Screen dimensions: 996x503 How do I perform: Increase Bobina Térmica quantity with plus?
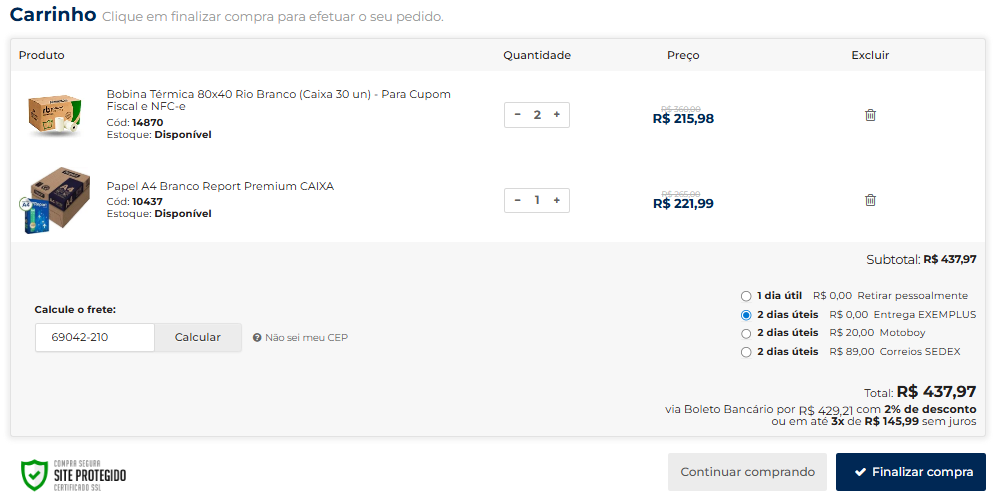pos(556,115)
